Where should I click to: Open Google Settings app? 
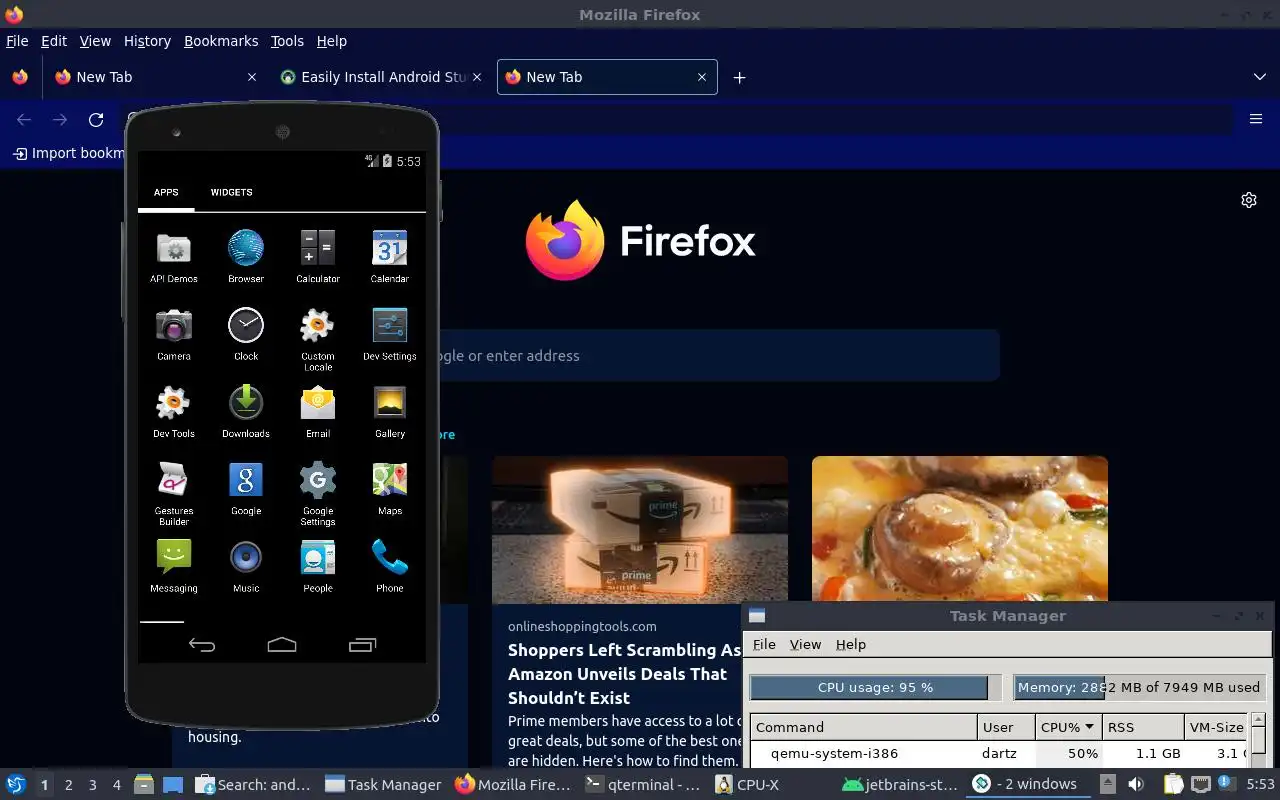[x=318, y=493]
